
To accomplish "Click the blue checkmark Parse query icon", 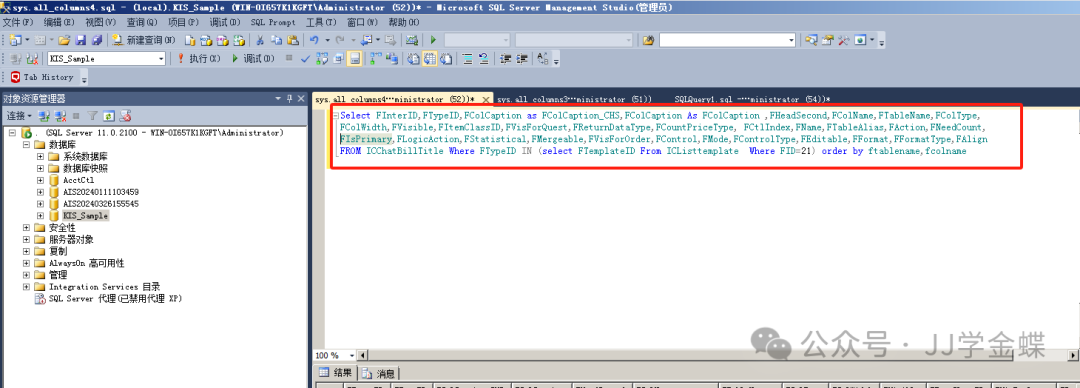I will pyautogui.click(x=306, y=59).
